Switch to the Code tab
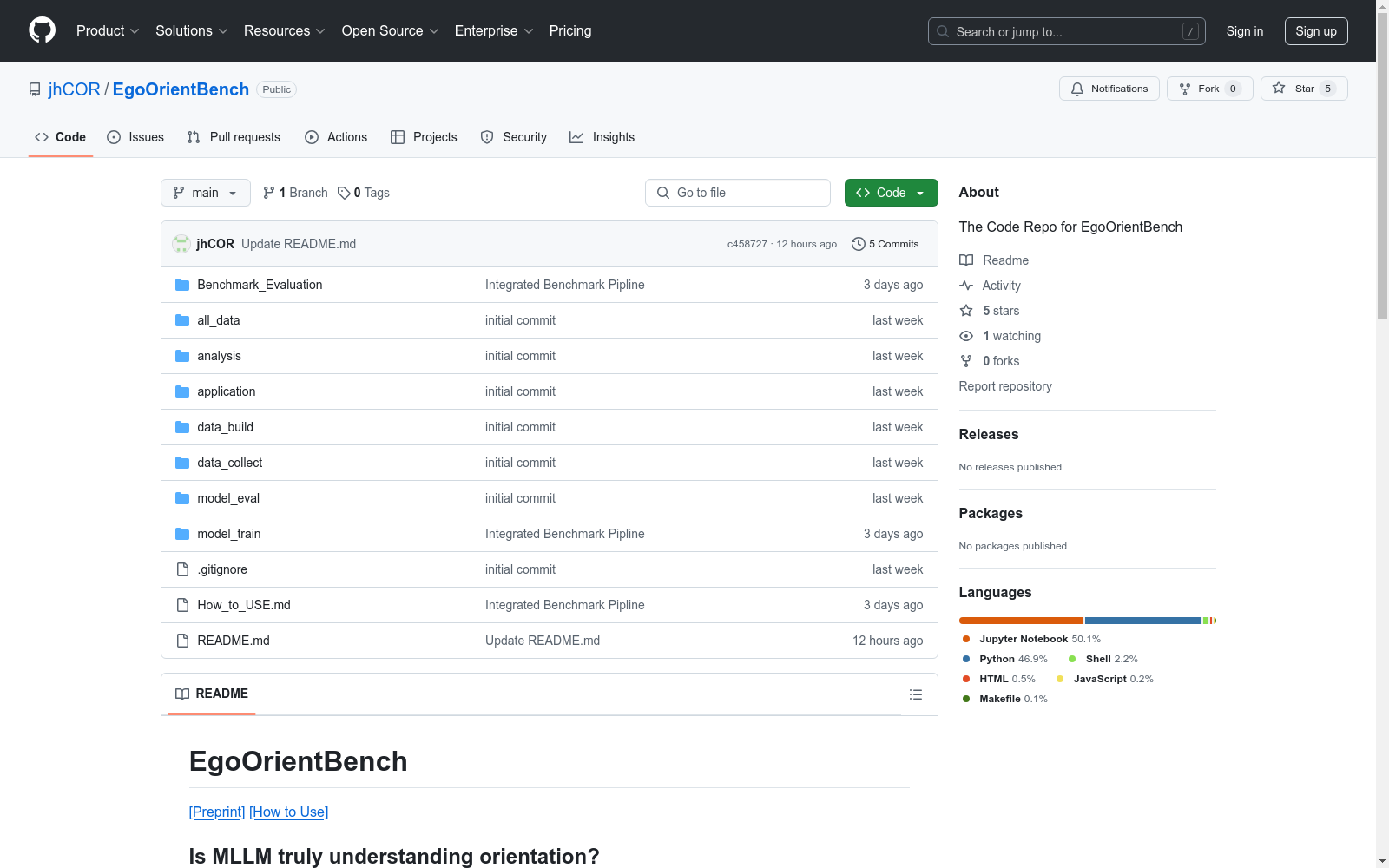1389x868 pixels. pyautogui.click(x=61, y=137)
